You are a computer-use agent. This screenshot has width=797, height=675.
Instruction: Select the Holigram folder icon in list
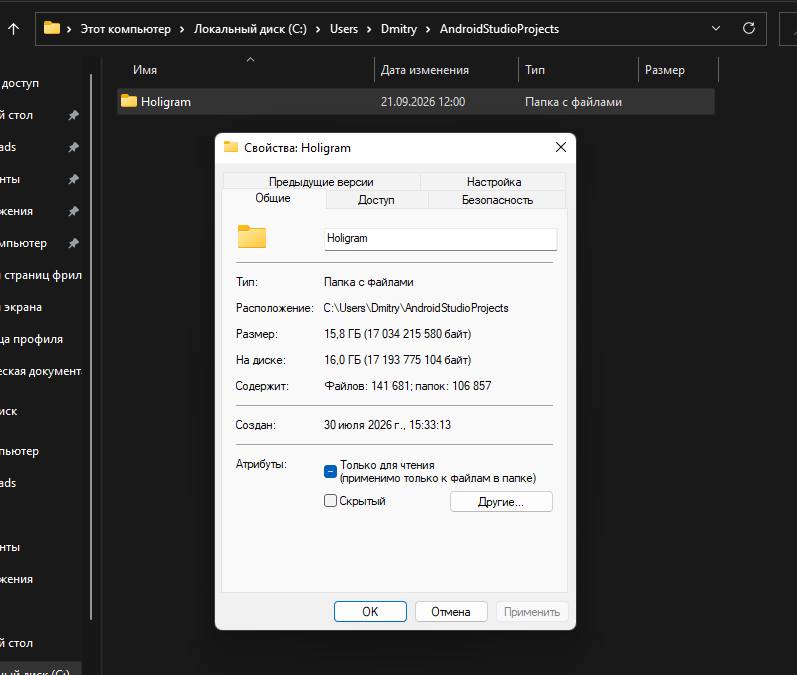click(129, 101)
